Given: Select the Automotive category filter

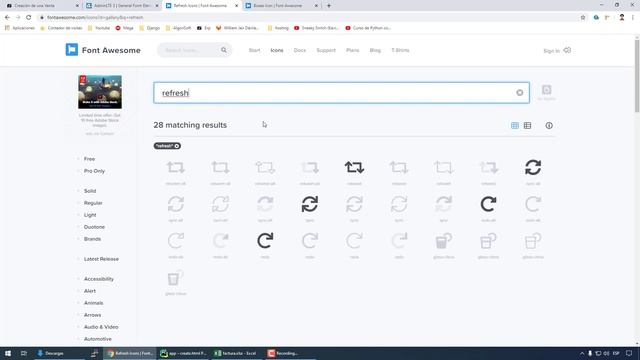Looking at the screenshot, I should click(98, 339).
